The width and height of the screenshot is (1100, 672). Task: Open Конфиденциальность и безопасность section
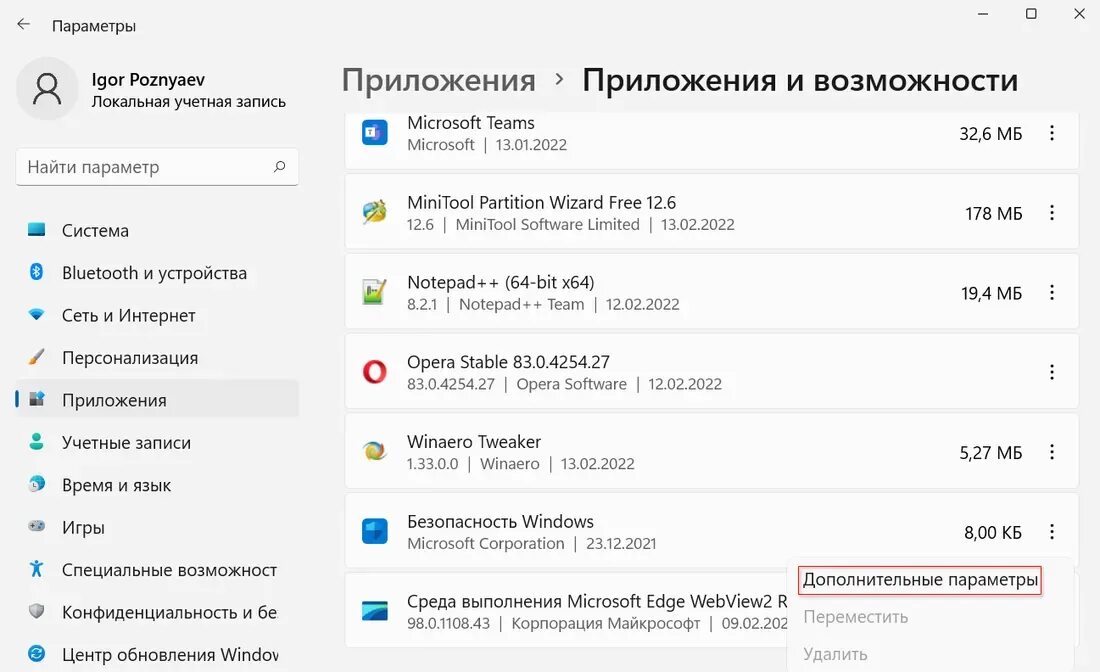[157, 612]
